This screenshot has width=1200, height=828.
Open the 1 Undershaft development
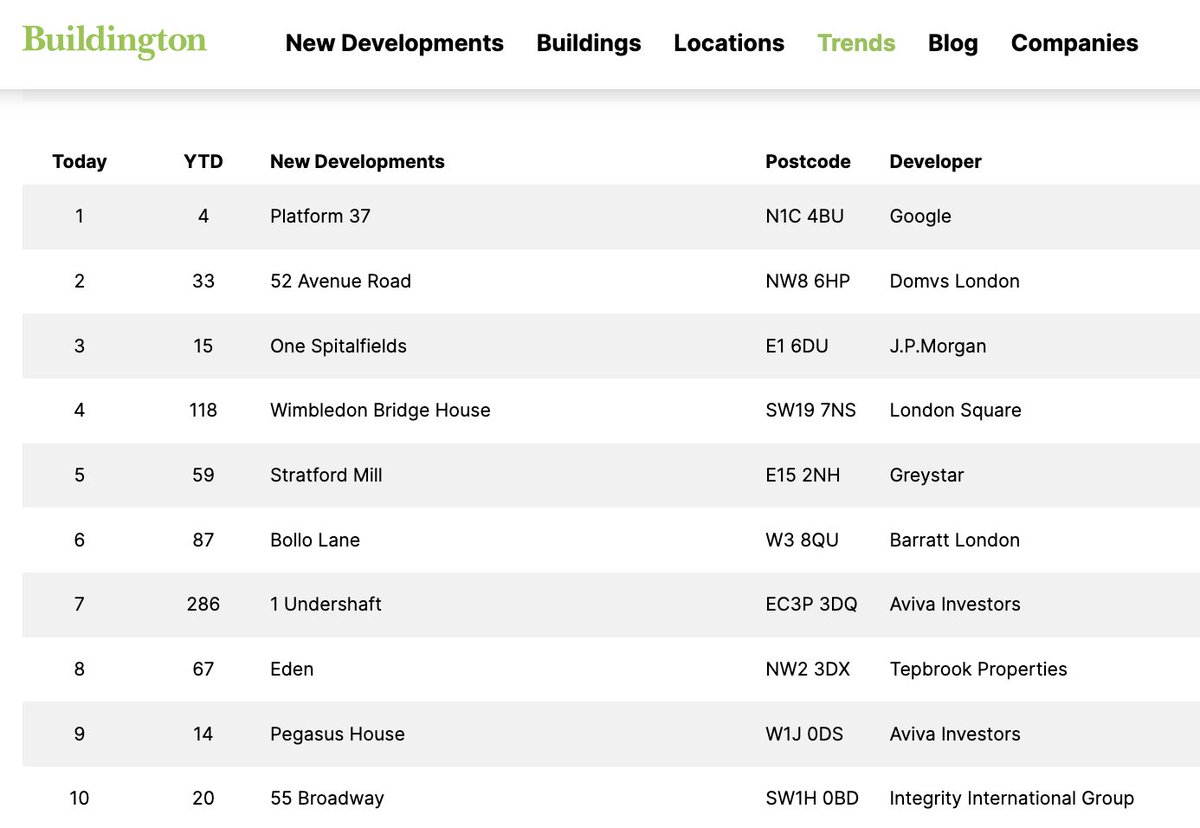pos(326,604)
